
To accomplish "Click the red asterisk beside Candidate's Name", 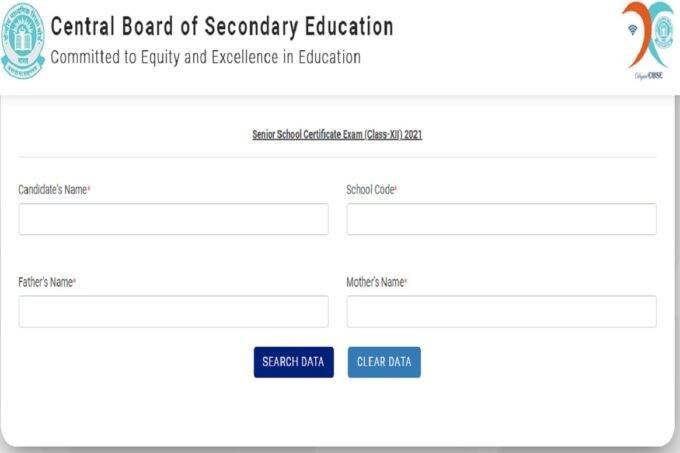I will 90,188.
